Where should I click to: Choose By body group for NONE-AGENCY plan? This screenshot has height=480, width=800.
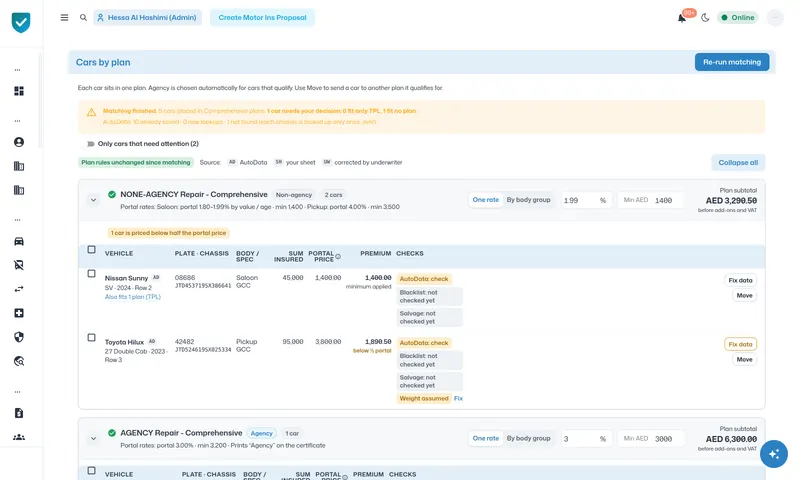(x=528, y=200)
